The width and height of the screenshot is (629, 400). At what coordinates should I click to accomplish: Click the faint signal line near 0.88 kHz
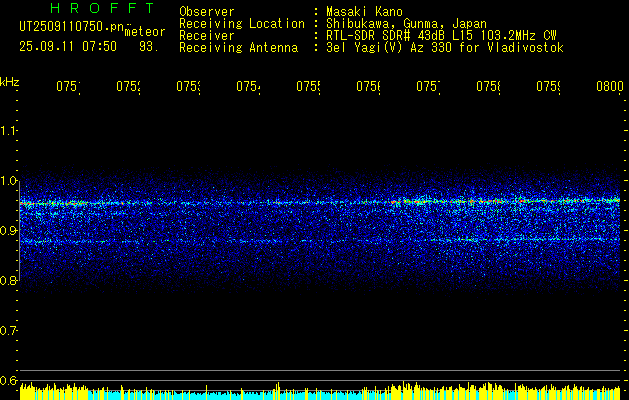click(x=321, y=240)
